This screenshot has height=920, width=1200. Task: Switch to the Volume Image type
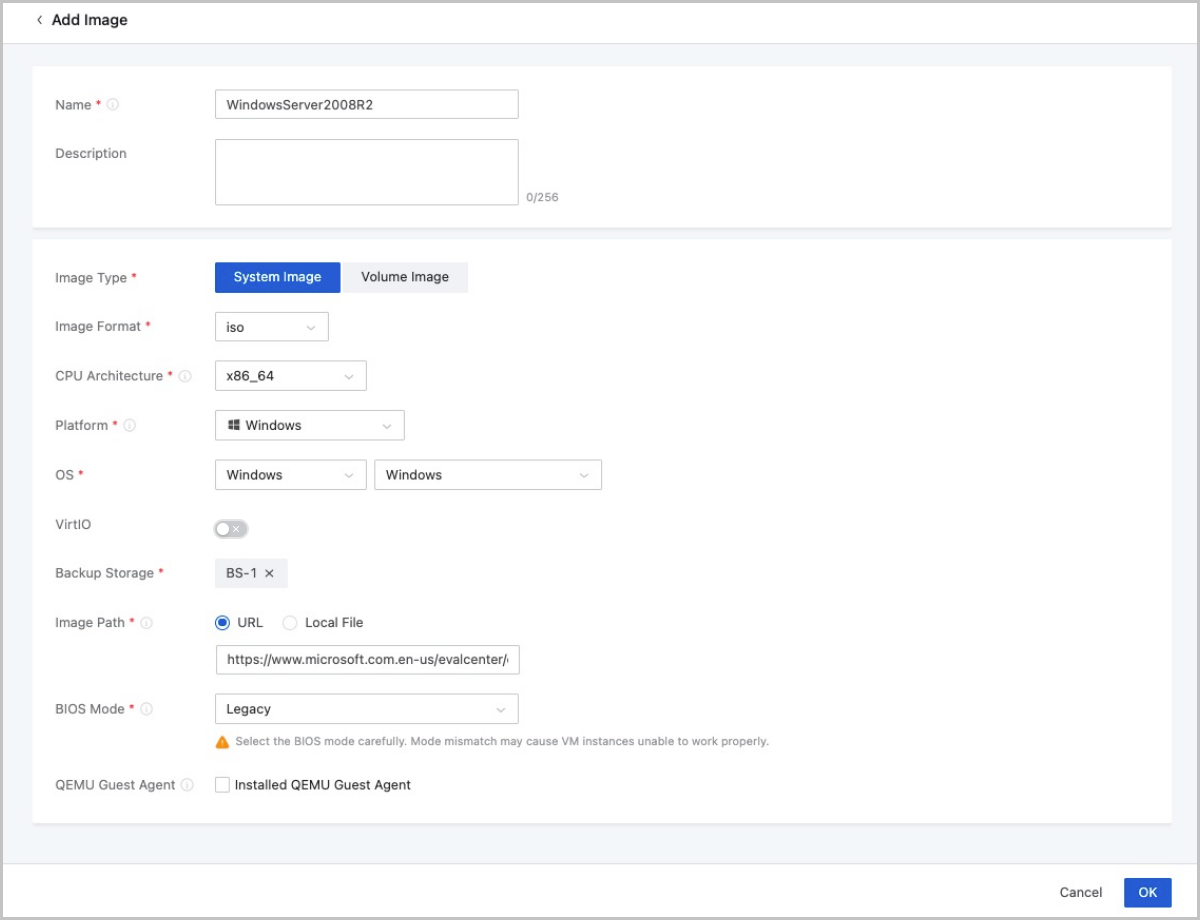click(x=405, y=277)
